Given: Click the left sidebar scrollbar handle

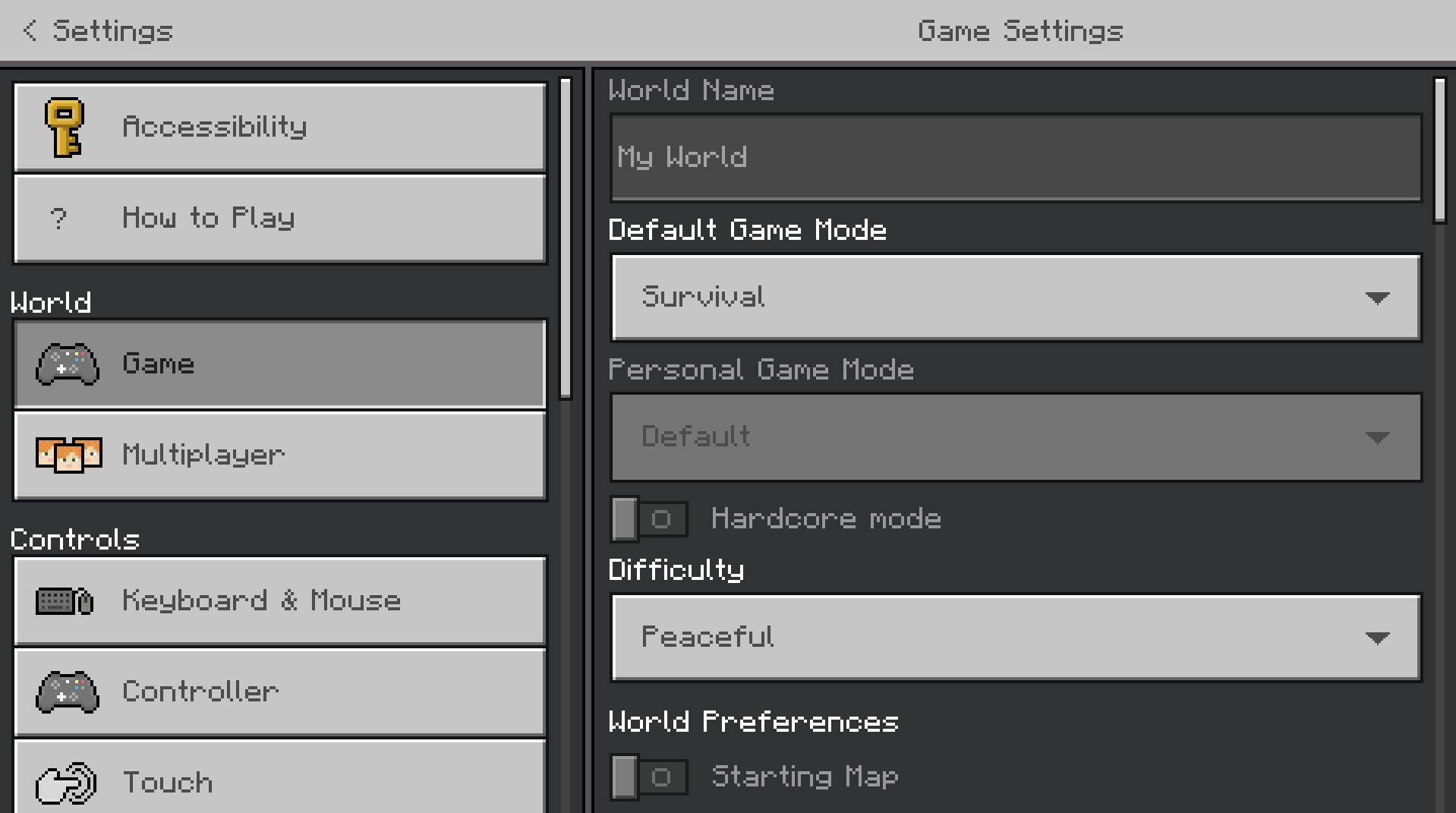Looking at the screenshot, I should point(566,238).
